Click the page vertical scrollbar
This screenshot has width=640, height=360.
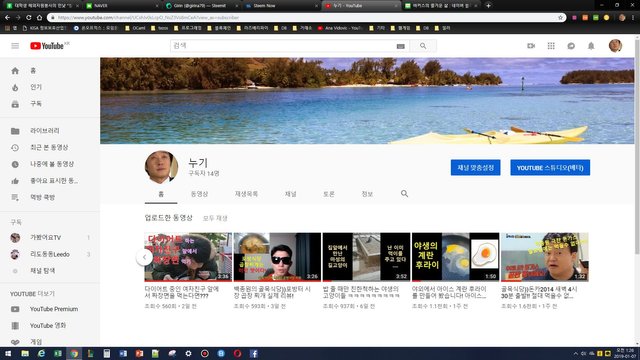tap(637, 147)
